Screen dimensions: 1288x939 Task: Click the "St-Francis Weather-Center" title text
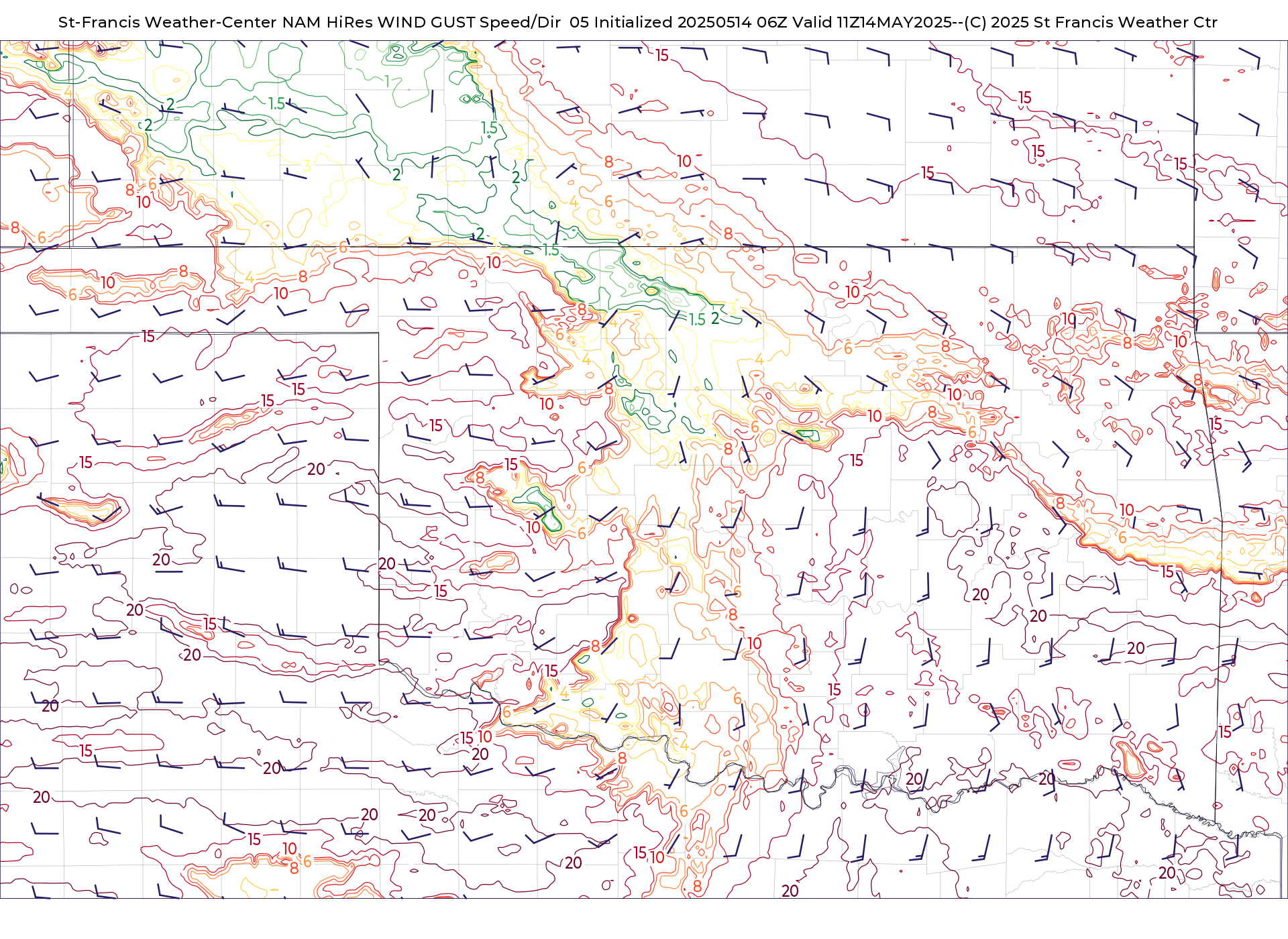coord(167,22)
